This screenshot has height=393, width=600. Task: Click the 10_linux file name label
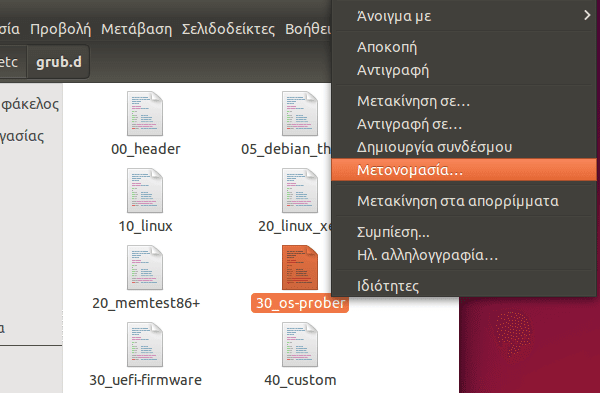145,226
